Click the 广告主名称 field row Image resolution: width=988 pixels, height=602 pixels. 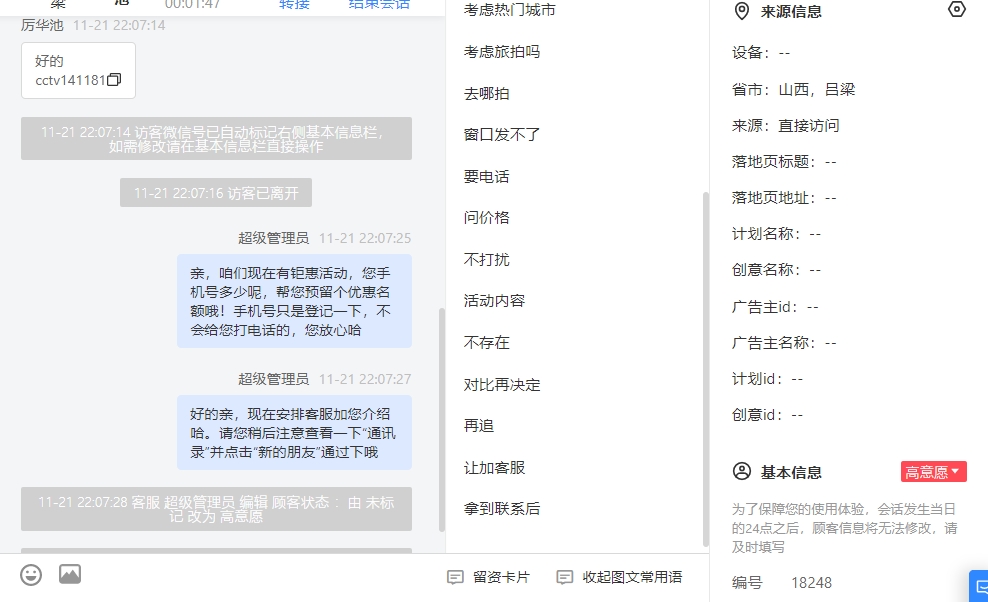click(x=784, y=343)
